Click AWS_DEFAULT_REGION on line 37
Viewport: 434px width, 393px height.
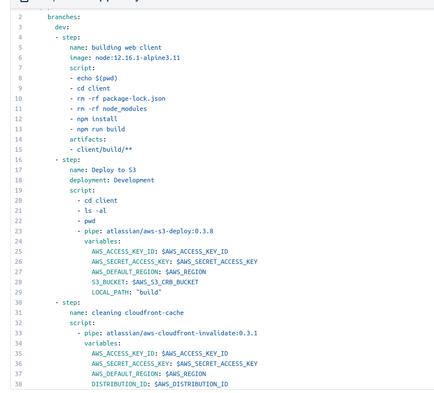(125, 374)
